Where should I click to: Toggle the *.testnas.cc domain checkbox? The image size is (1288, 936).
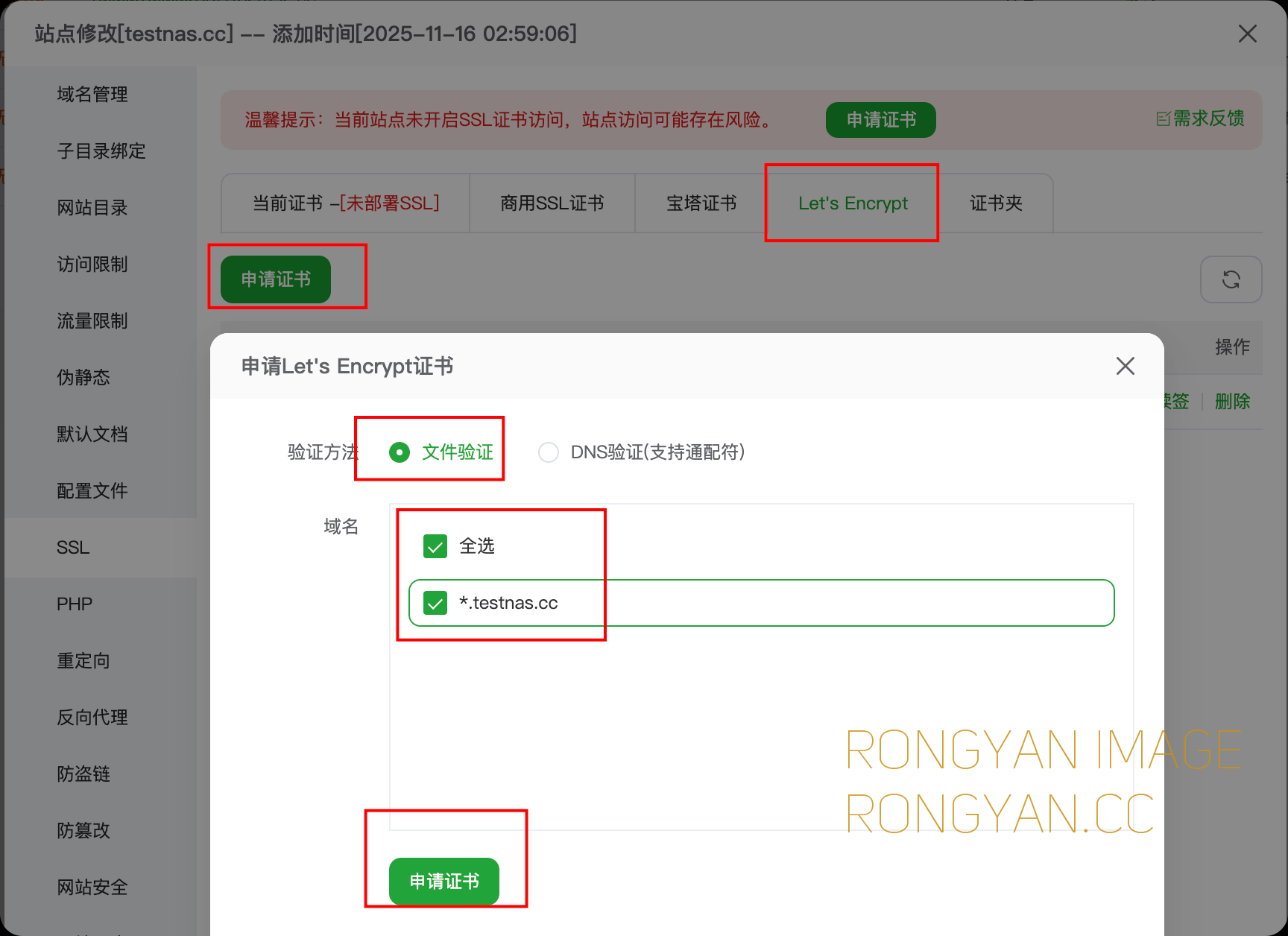pyautogui.click(x=435, y=603)
